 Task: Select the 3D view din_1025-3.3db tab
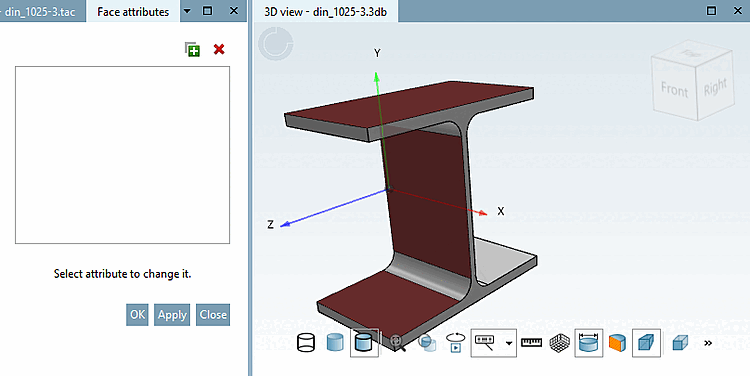pos(326,11)
